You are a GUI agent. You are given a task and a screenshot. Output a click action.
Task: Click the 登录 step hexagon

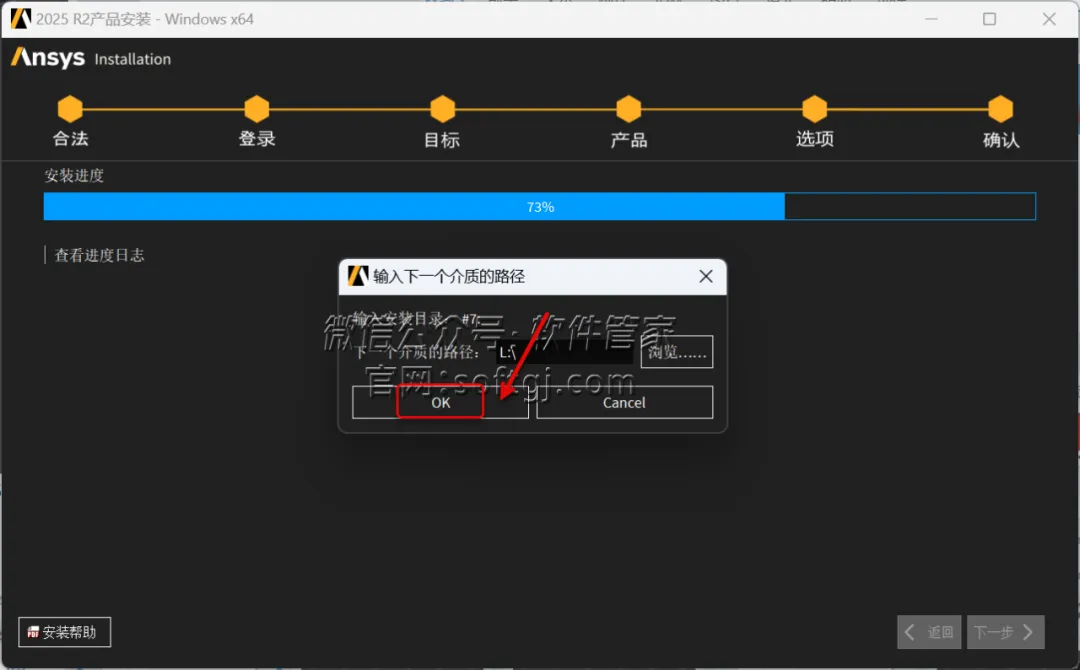[257, 109]
